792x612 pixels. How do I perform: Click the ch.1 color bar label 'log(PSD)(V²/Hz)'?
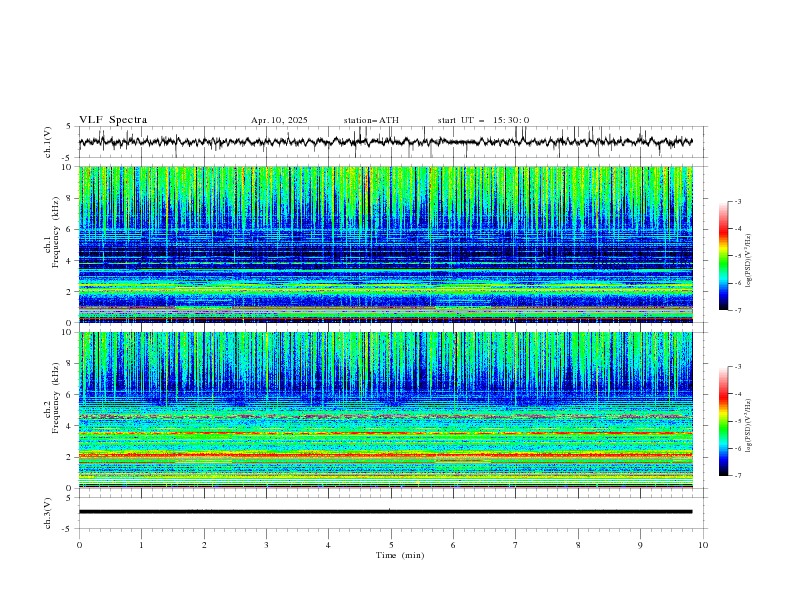[x=748, y=261]
